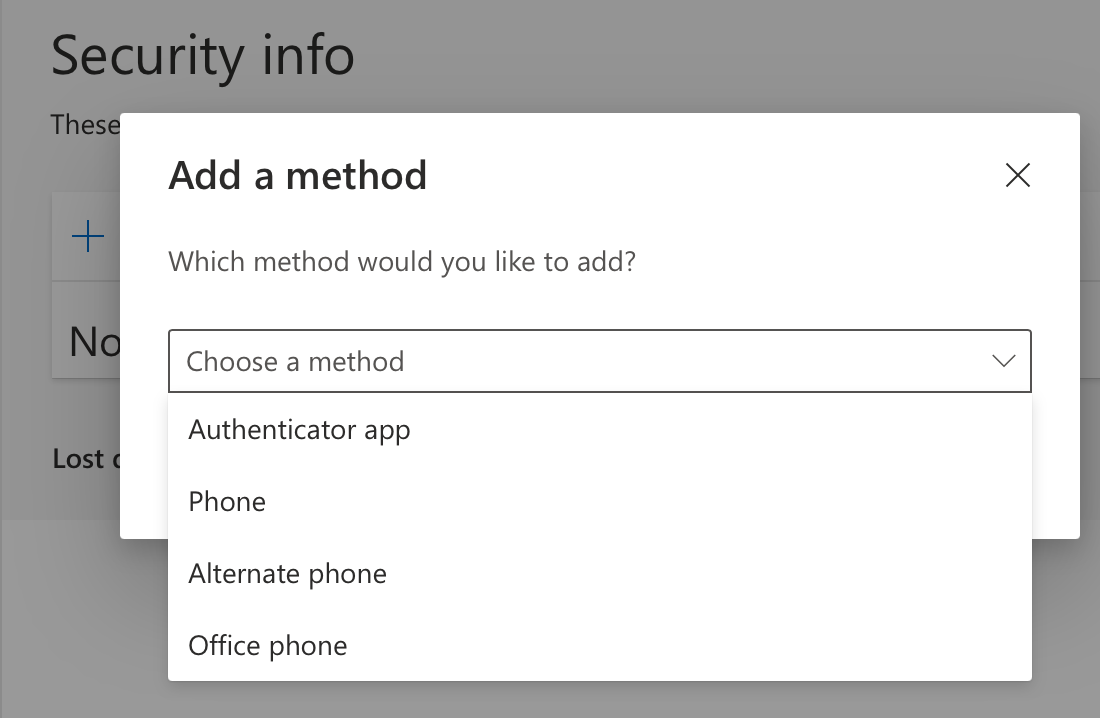1100x718 pixels.
Task: Click the question text asking which method
Action: point(402,261)
